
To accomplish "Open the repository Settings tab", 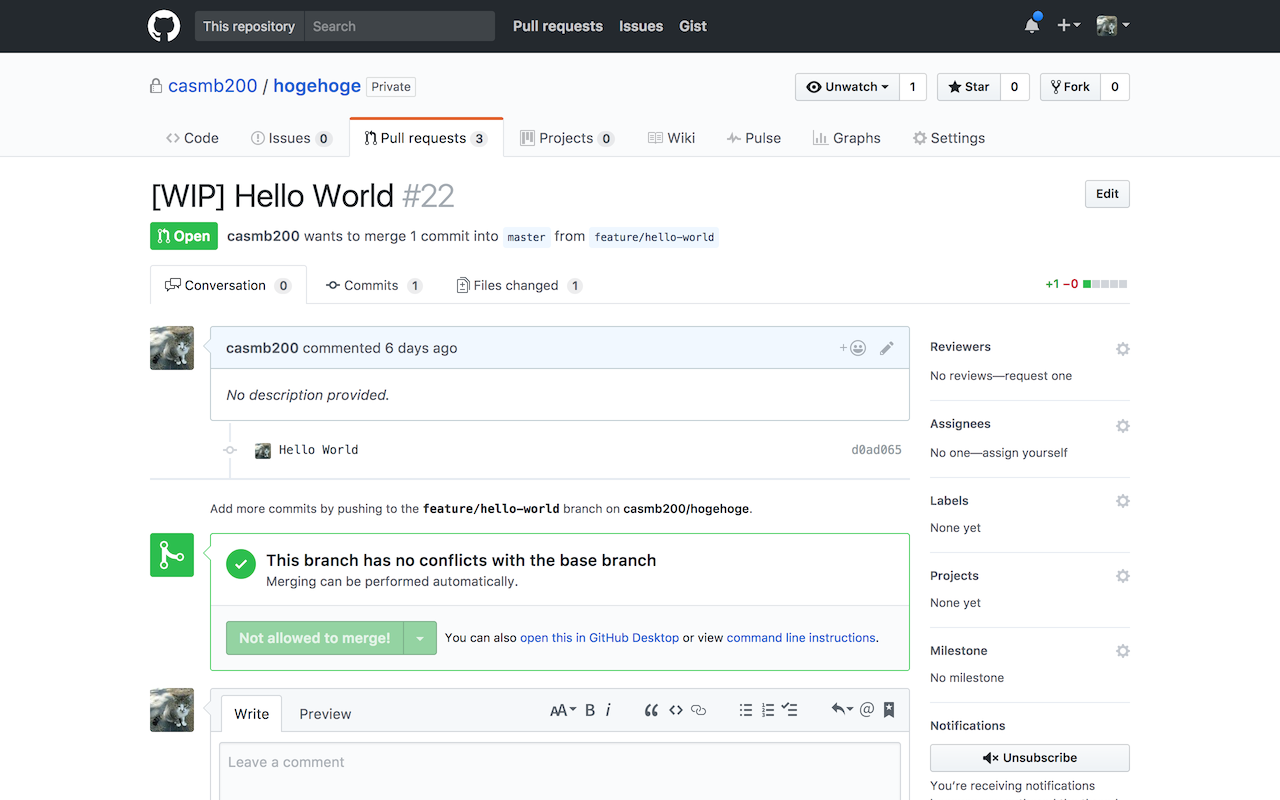I will [949, 138].
